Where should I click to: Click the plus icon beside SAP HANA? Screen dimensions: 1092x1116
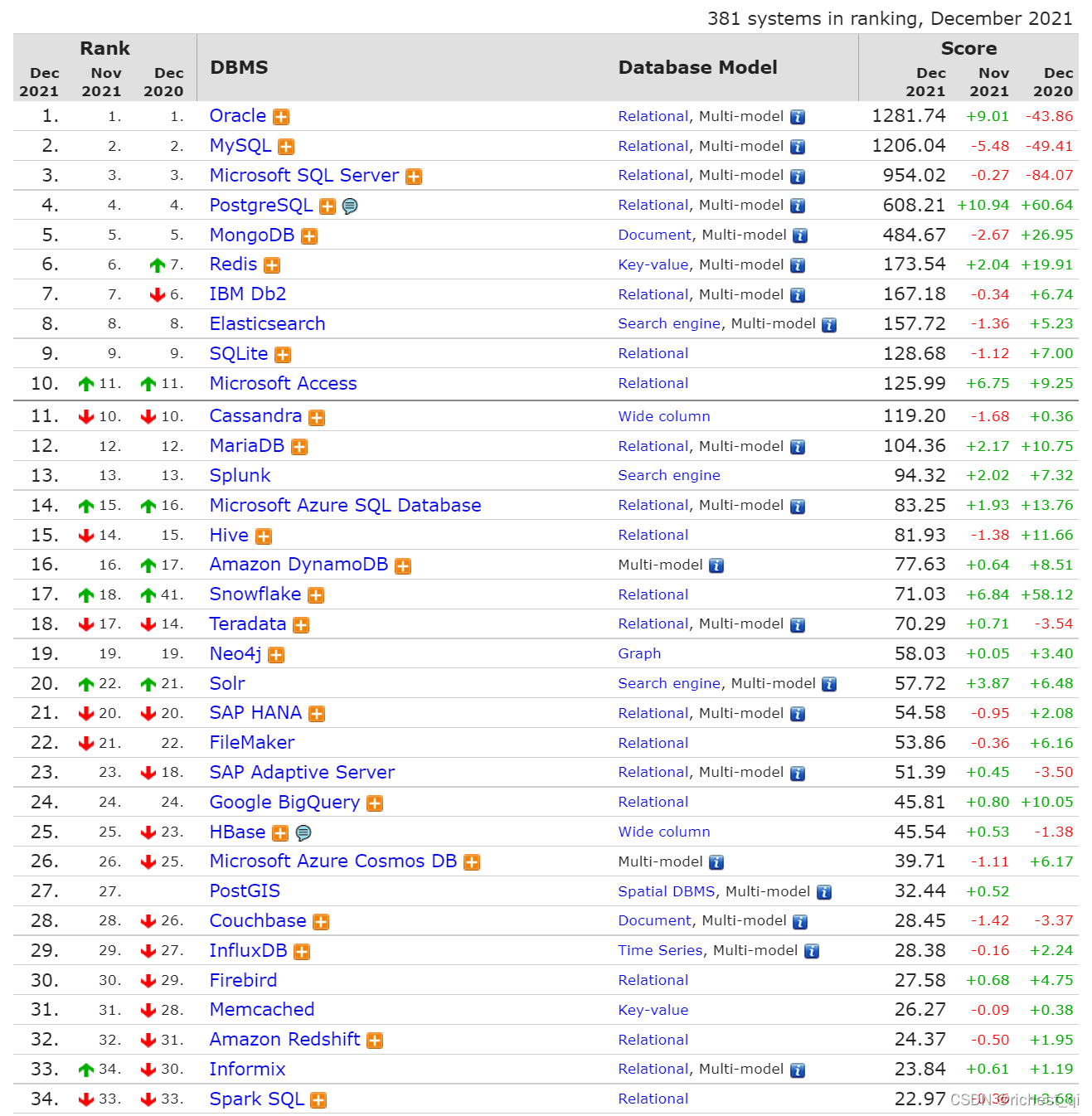(x=317, y=714)
